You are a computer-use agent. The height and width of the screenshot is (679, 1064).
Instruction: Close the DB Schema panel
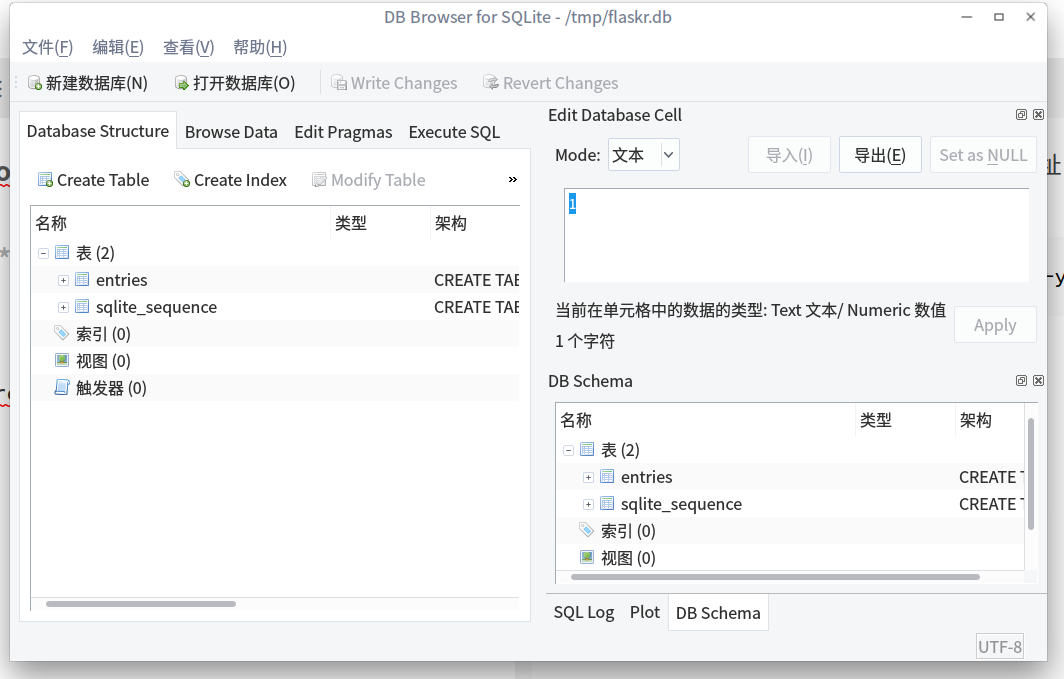coord(1038,381)
